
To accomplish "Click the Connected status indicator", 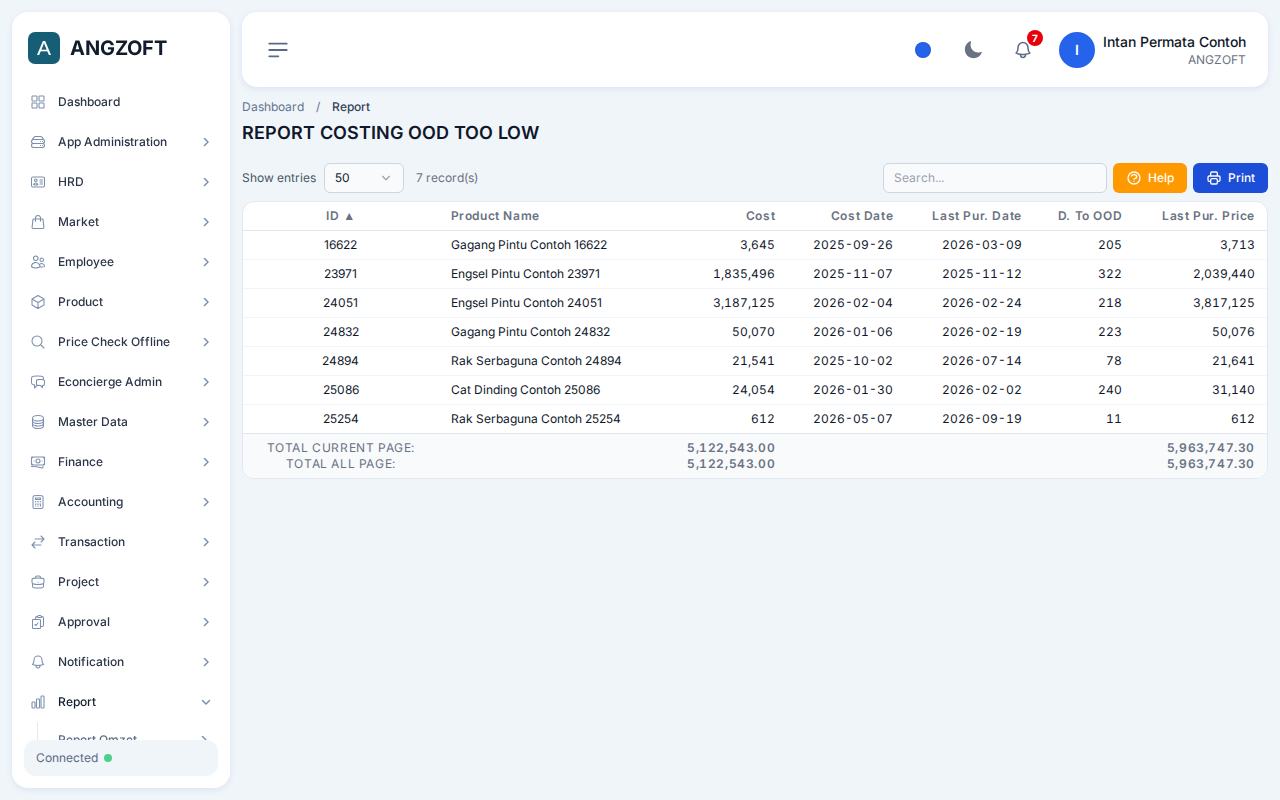I will 121,758.
